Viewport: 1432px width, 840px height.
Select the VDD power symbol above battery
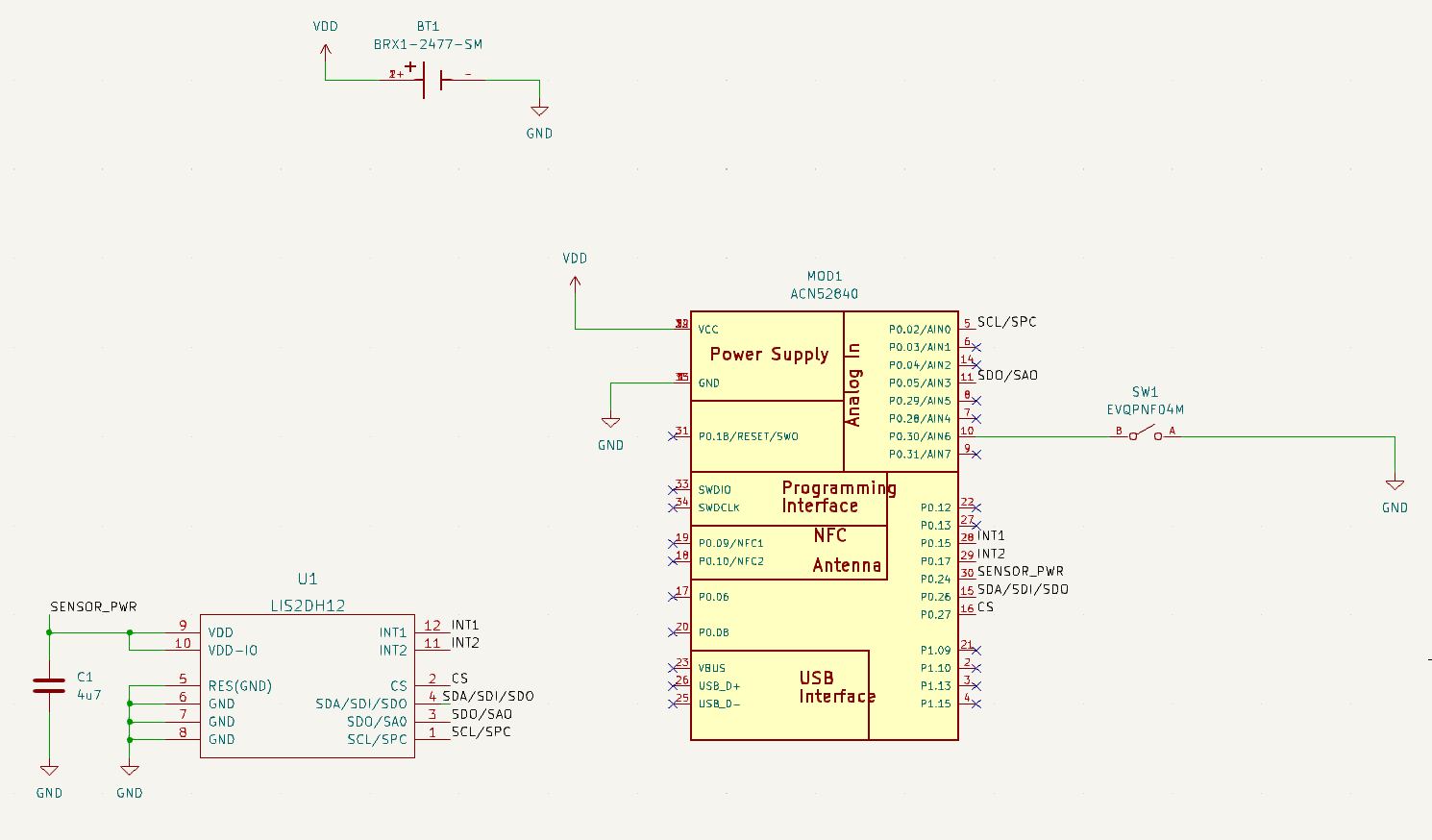tap(326, 48)
